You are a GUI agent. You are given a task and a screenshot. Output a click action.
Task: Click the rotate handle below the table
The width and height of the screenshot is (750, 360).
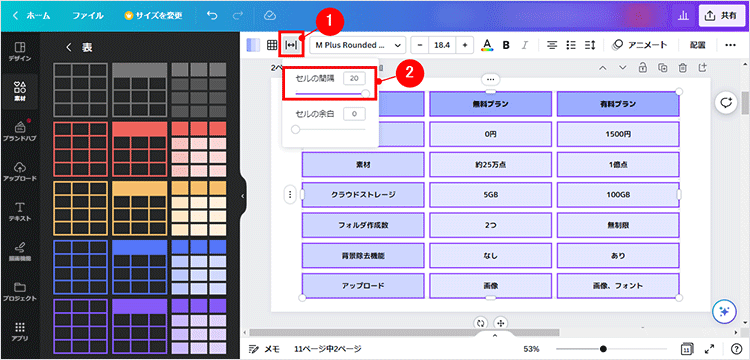tap(481, 323)
